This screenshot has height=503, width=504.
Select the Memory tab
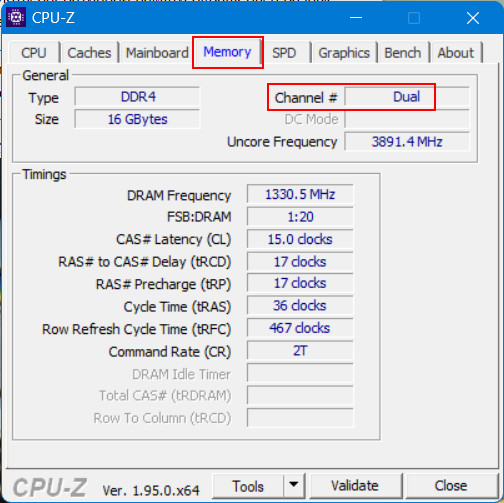click(x=227, y=52)
